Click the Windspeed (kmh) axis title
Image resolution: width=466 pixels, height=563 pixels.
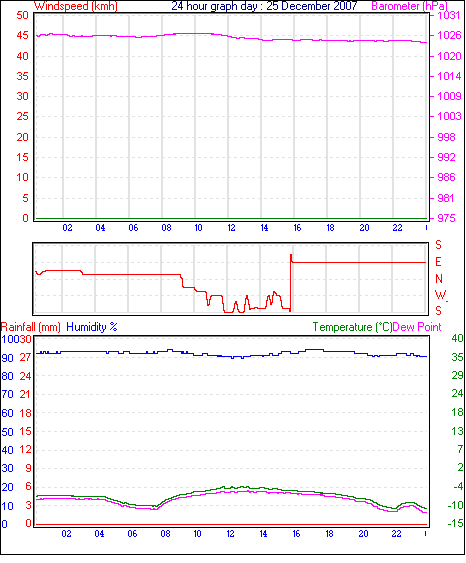pos(76,6)
